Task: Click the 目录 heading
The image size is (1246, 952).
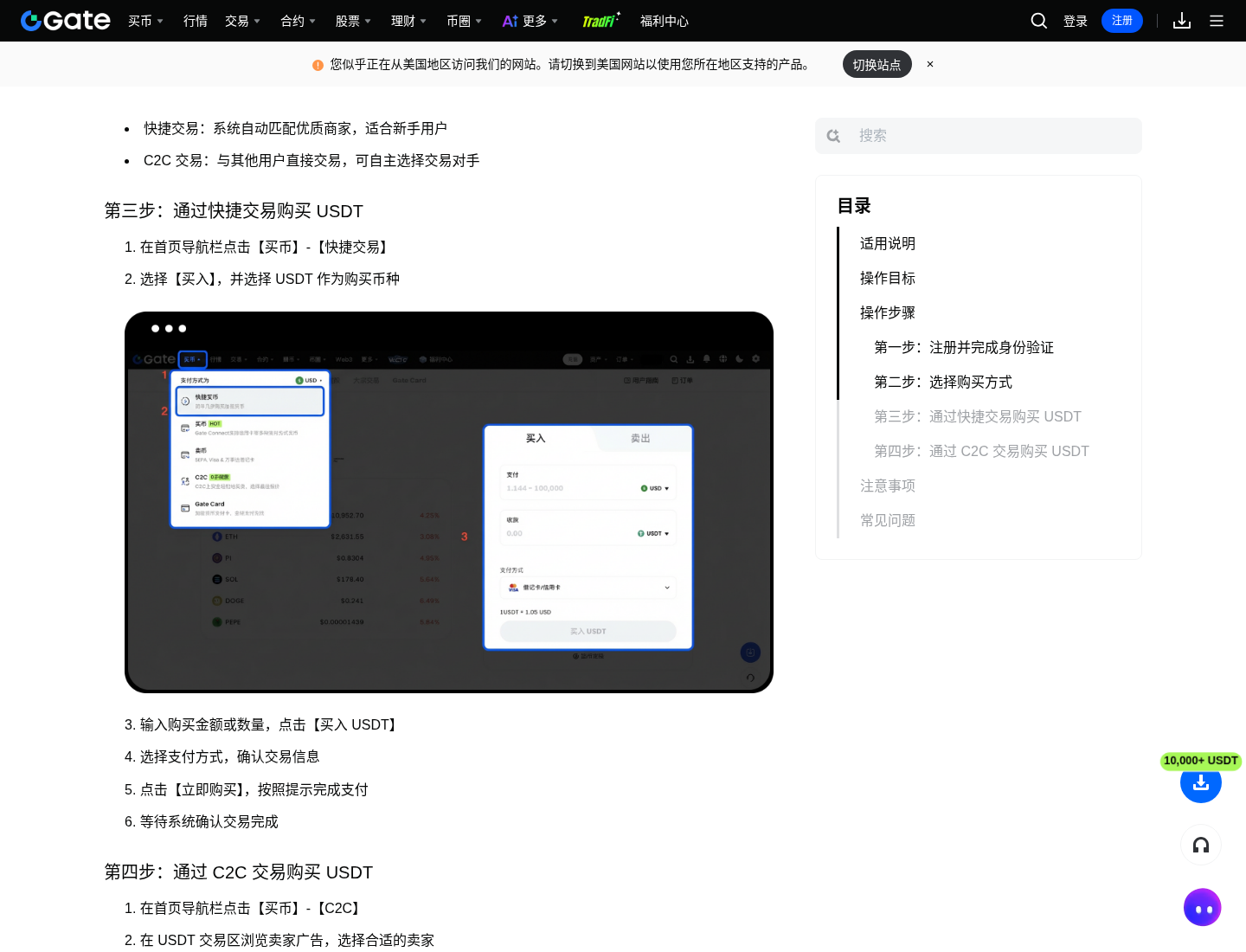Action: point(854,206)
